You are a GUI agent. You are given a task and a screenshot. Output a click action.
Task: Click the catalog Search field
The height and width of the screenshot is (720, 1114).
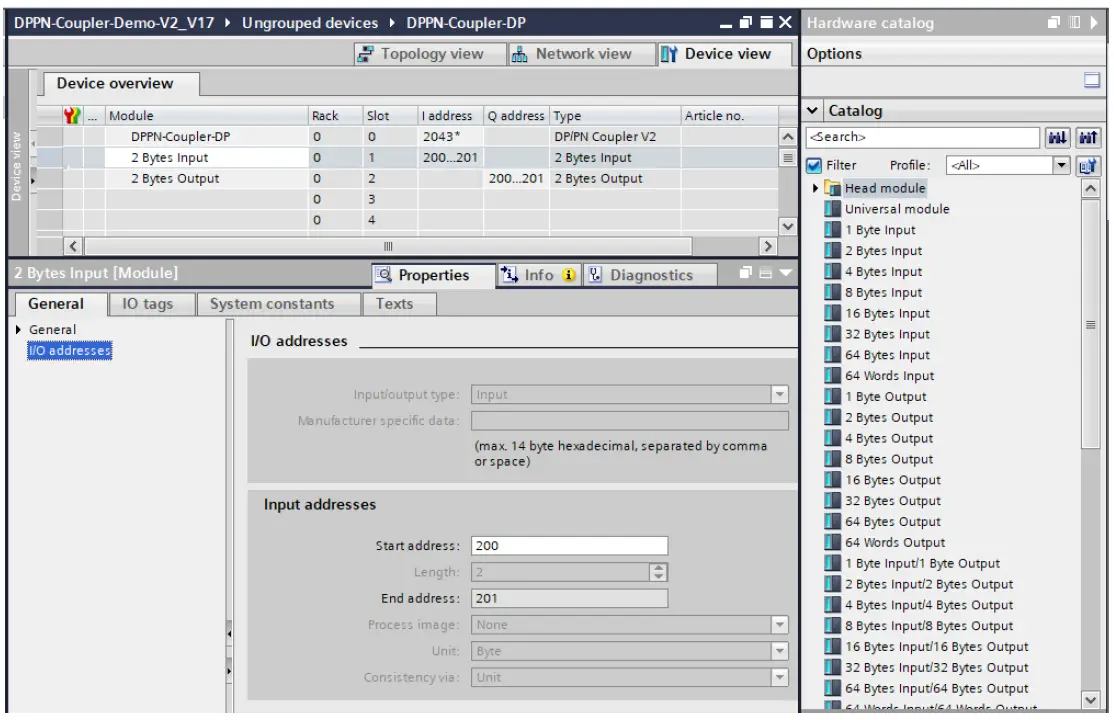[x=923, y=137]
